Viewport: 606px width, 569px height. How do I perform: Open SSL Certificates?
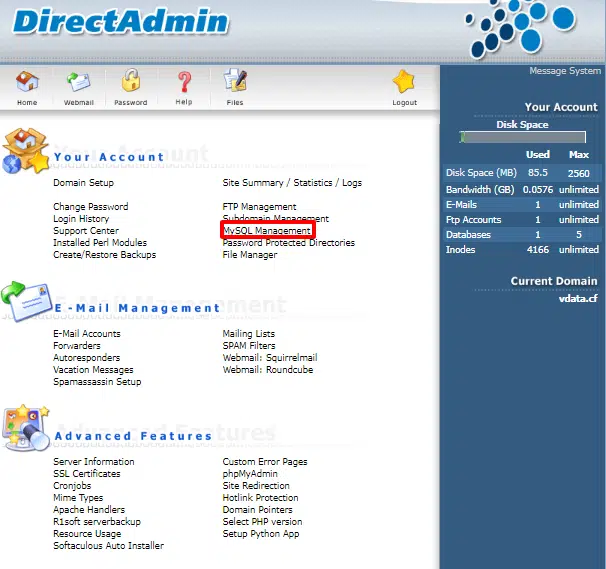[x=87, y=473]
